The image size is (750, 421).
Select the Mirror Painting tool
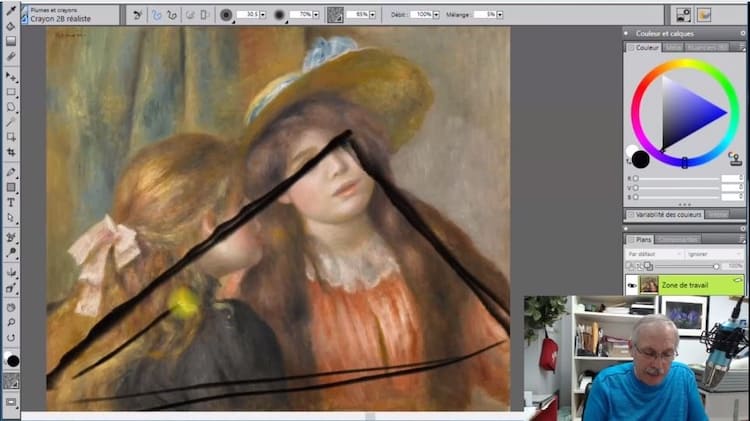coord(11,272)
